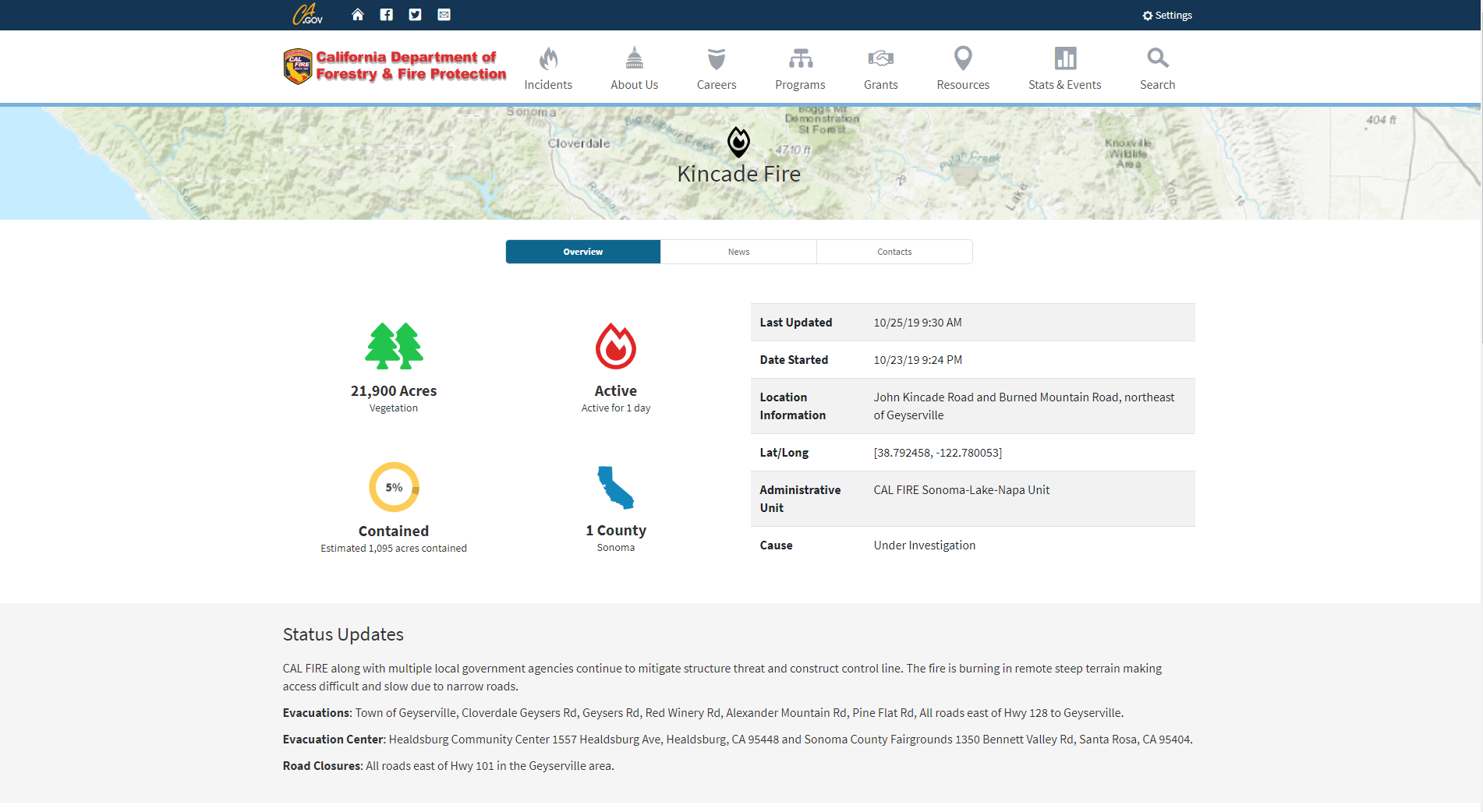Open the Facebook icon link
Screen dimensions: 1483x812
pyautogui.click(x=387, y=15)
